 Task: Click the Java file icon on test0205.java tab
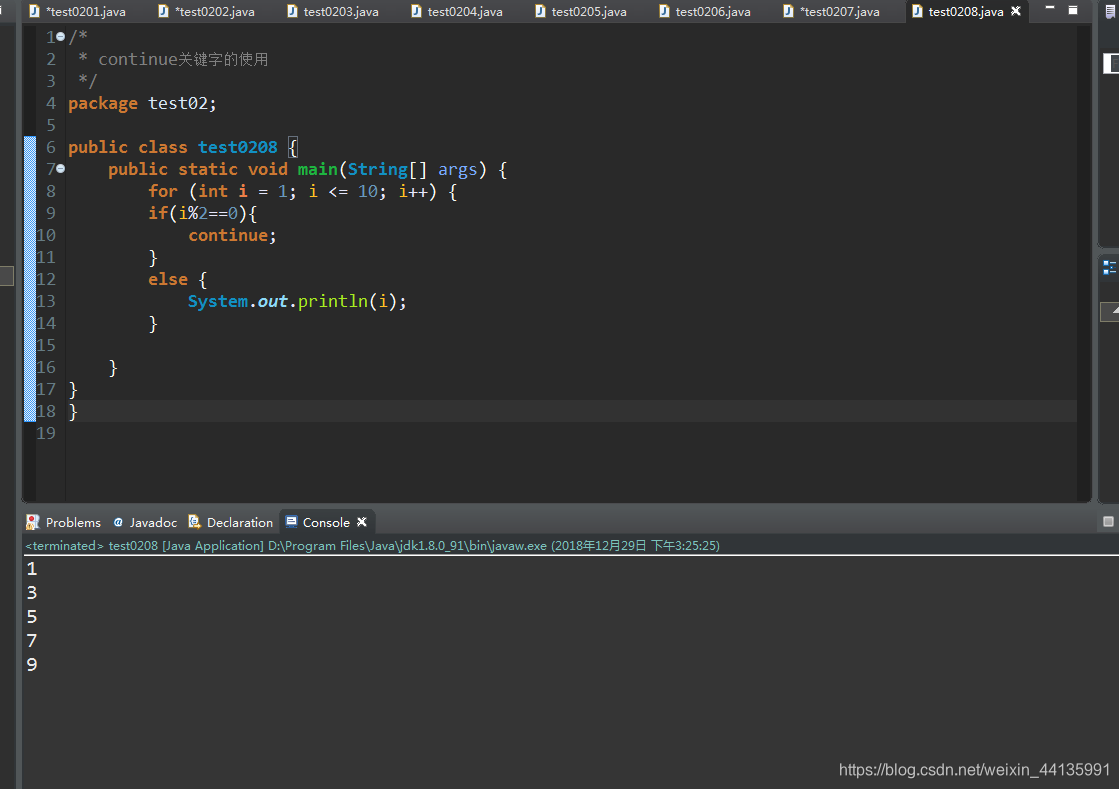[x=540, y=11]
